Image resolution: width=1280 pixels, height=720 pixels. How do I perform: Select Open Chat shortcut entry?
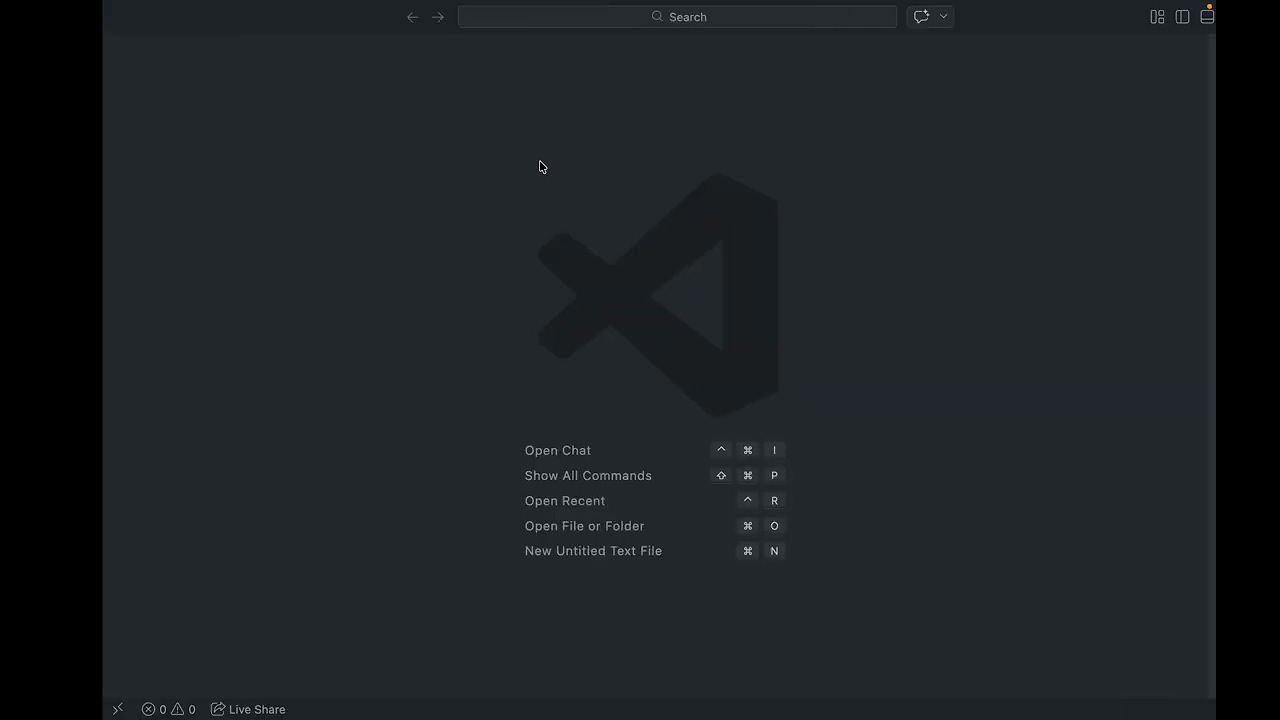tap(558, 450)
